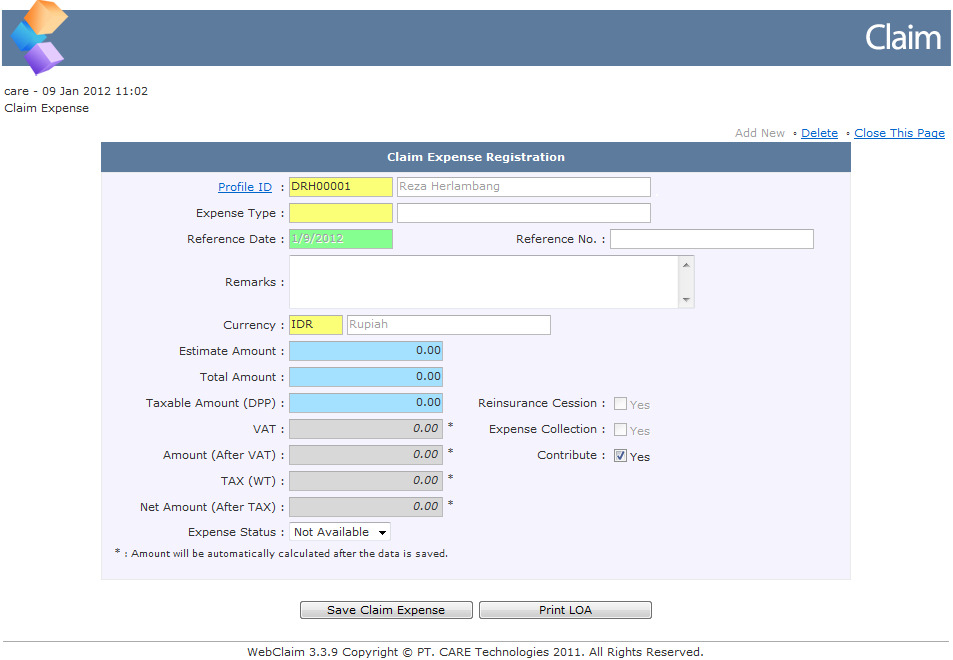Toggle the Contribute Yes checkbox
The image size is (953, 660).
coord(621,456)
